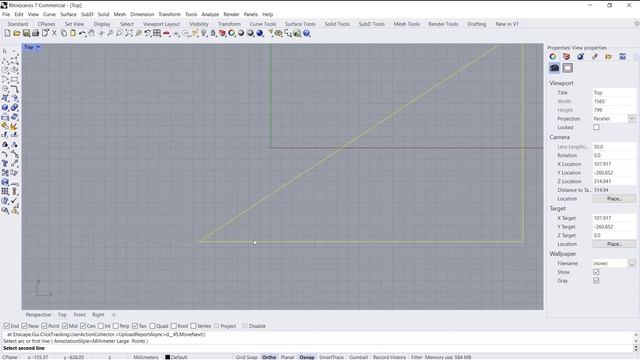This screenshot has width=640, height=360.
Task: Create a new file with the New icon
Action: [x=7, y=33]
